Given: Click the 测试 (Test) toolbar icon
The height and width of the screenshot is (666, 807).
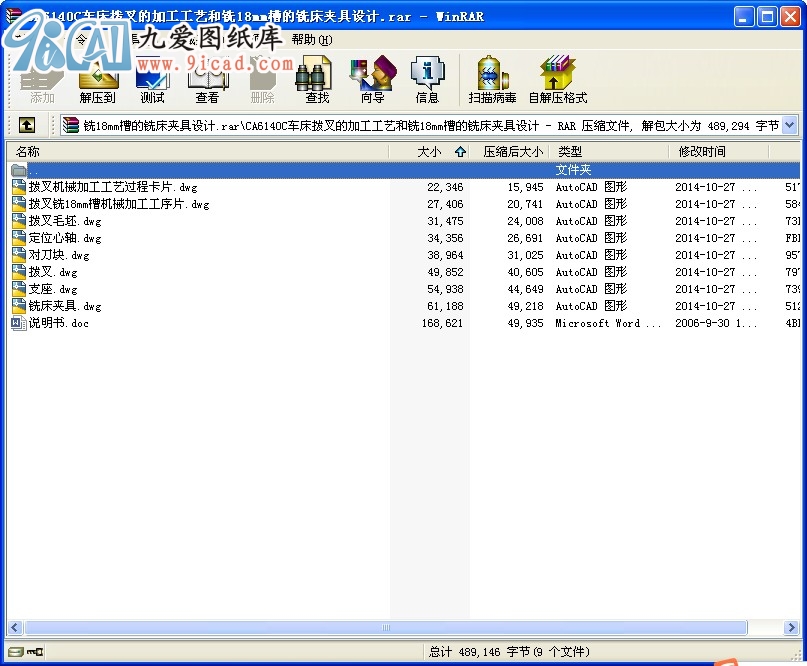Looking at the screenshot, I should (152, 80).
